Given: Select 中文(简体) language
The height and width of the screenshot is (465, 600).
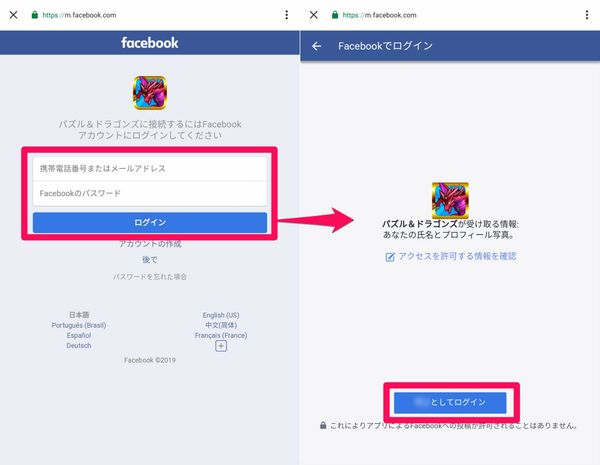Looking at the screenshot, I should tap(221, 325).
